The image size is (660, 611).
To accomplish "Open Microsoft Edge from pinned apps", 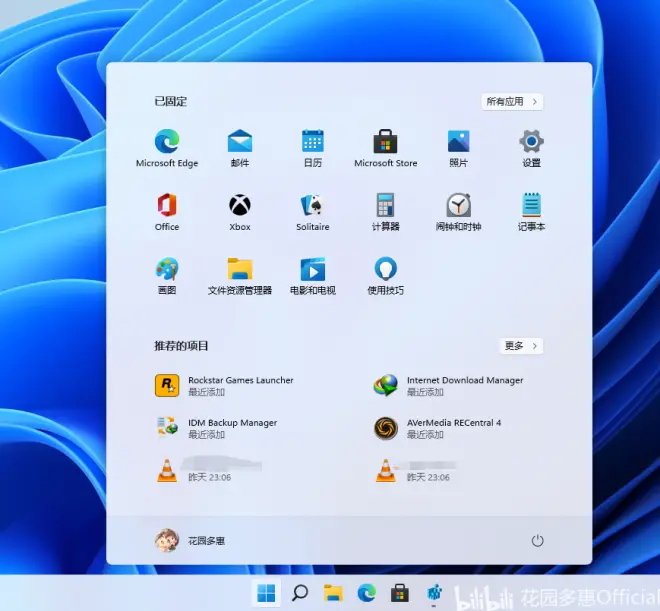I will click(167, 148).
